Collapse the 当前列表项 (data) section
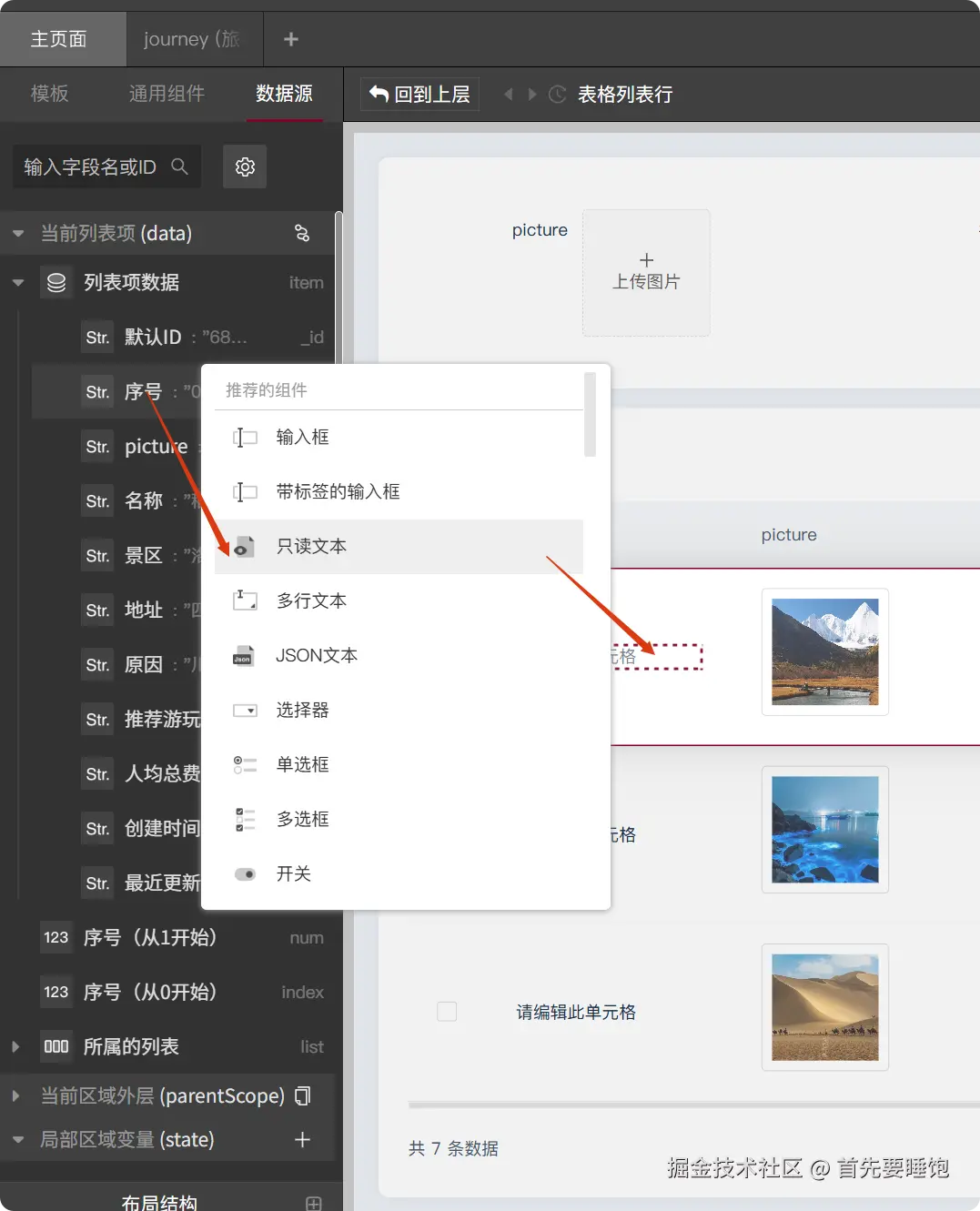 click(17, 233)
